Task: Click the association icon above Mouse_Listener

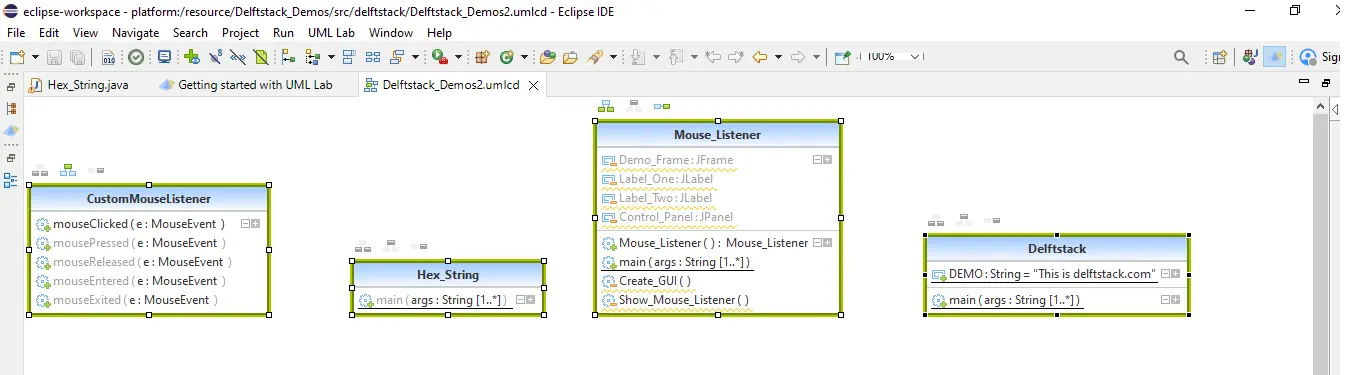Action: 661,105
